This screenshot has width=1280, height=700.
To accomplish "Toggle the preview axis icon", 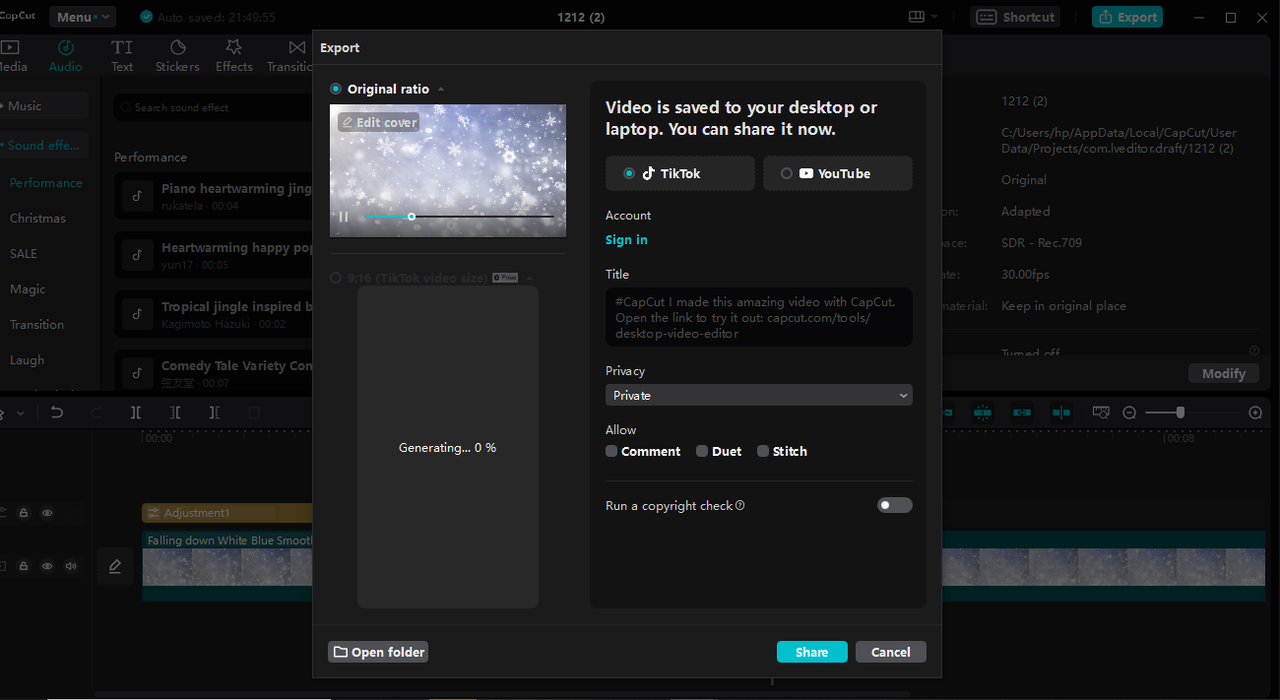I will tap(1061, 412).
